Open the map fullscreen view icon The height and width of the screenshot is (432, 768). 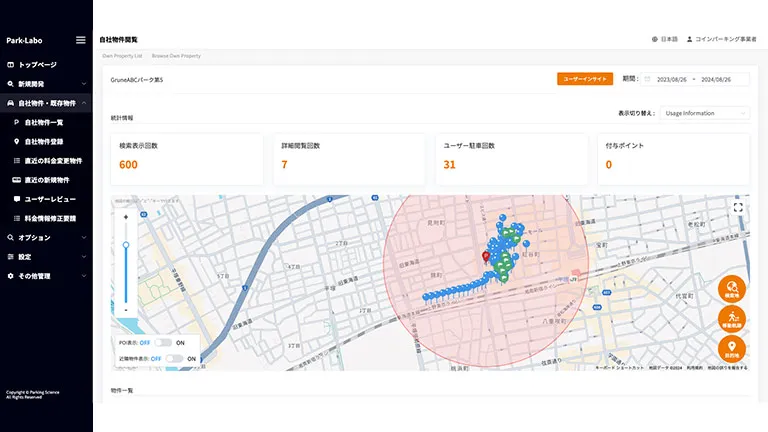click(x=738, y=208)
